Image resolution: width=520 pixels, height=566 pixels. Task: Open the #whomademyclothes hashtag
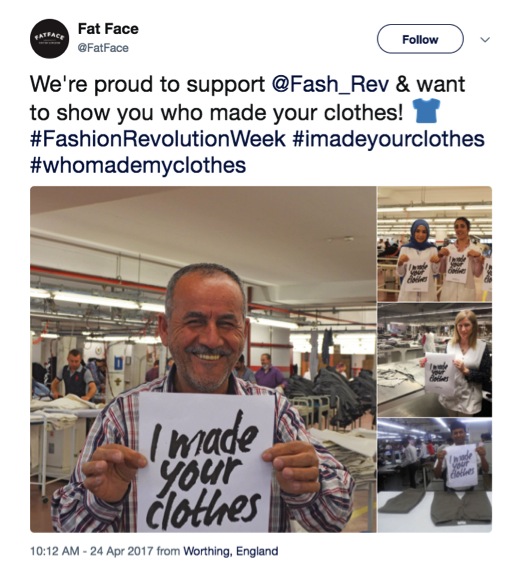138,165
